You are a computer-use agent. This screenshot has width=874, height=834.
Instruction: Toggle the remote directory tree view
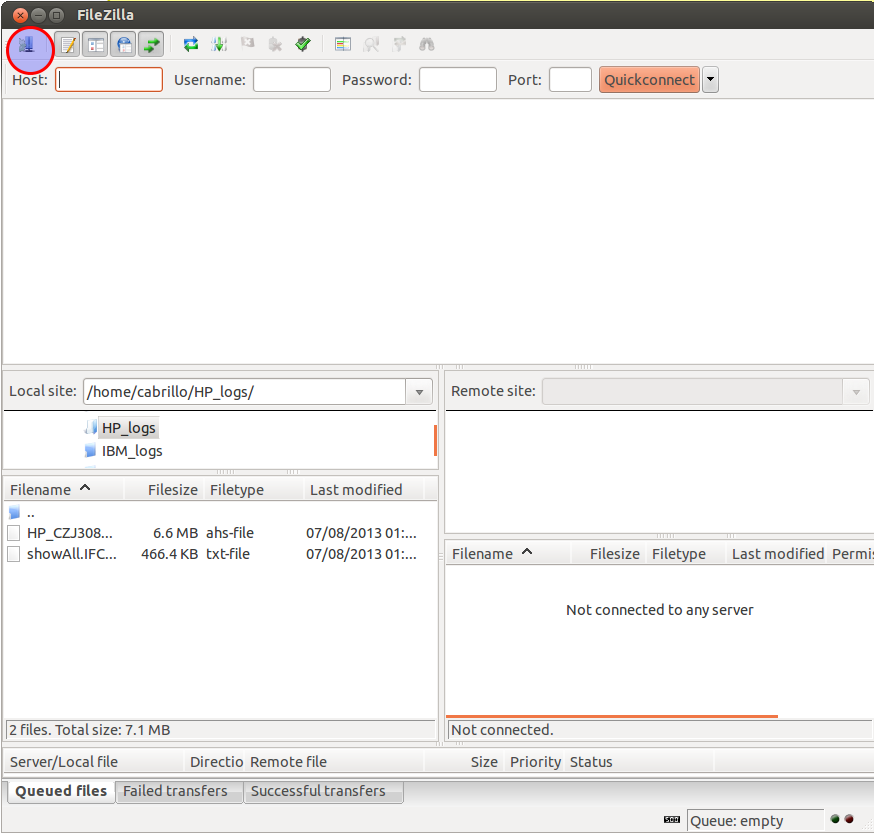click(x=124, y=45)
